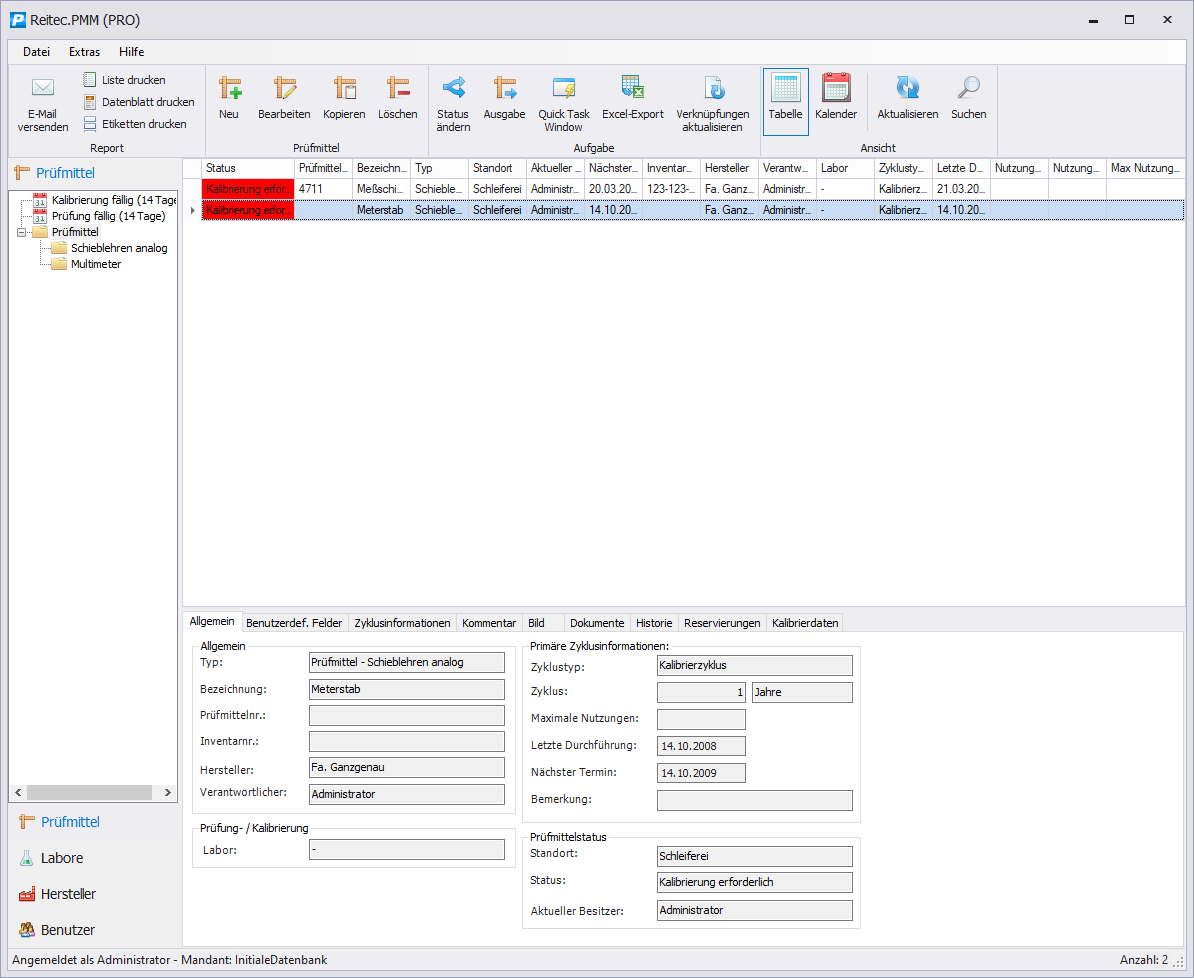This screenshot has height=978, width=1194.
Task: Select Schieblehren analog tree folder
Action: (x=118, y=248)
